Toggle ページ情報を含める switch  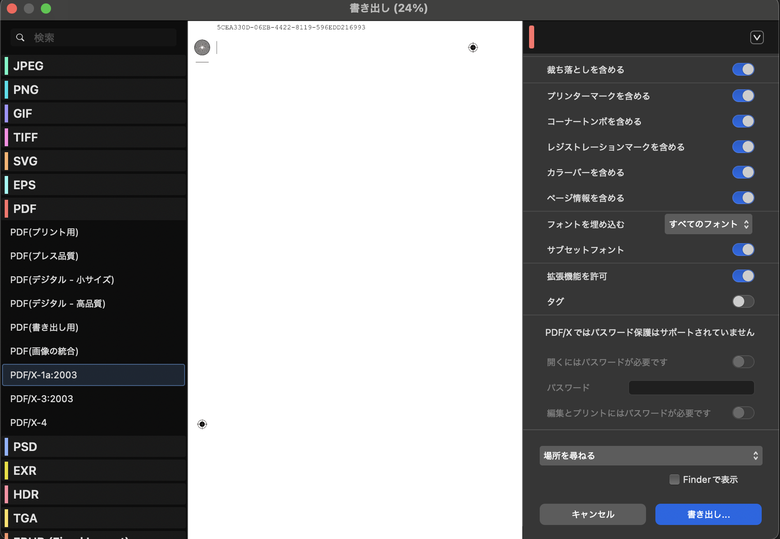743,198
